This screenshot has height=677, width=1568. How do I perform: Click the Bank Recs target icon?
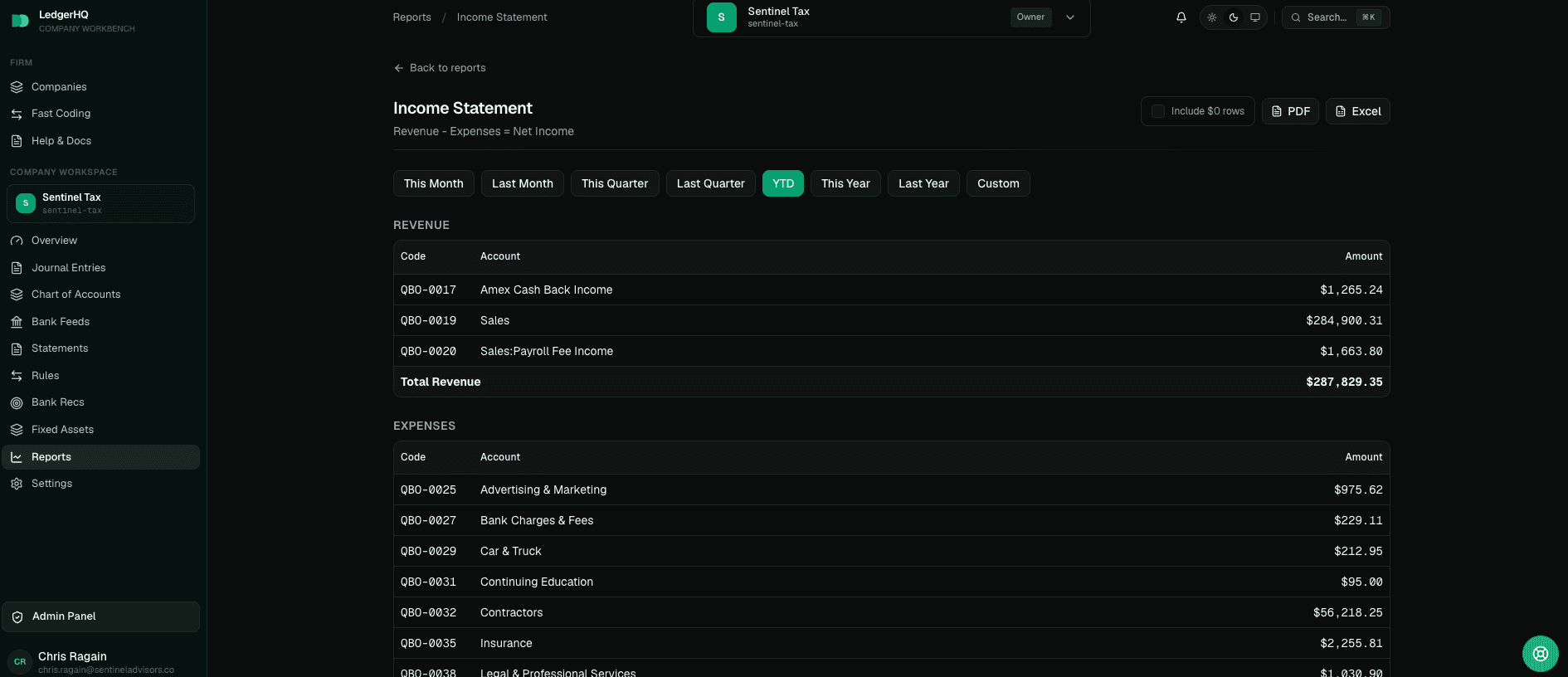point(17,402)
